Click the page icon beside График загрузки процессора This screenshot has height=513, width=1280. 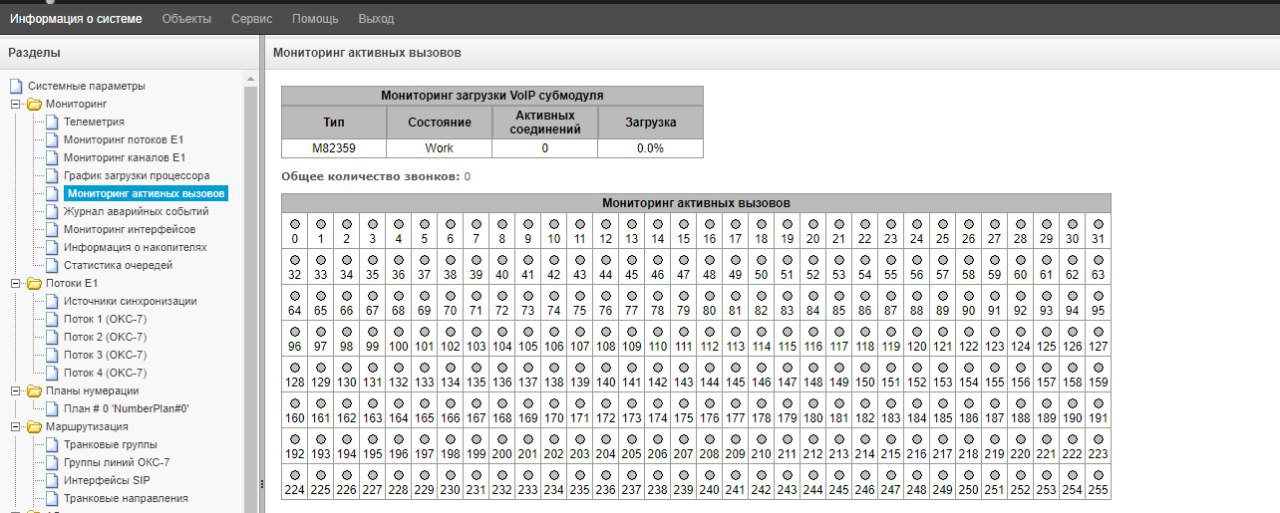pyautogui.click(x=52, y=176)
